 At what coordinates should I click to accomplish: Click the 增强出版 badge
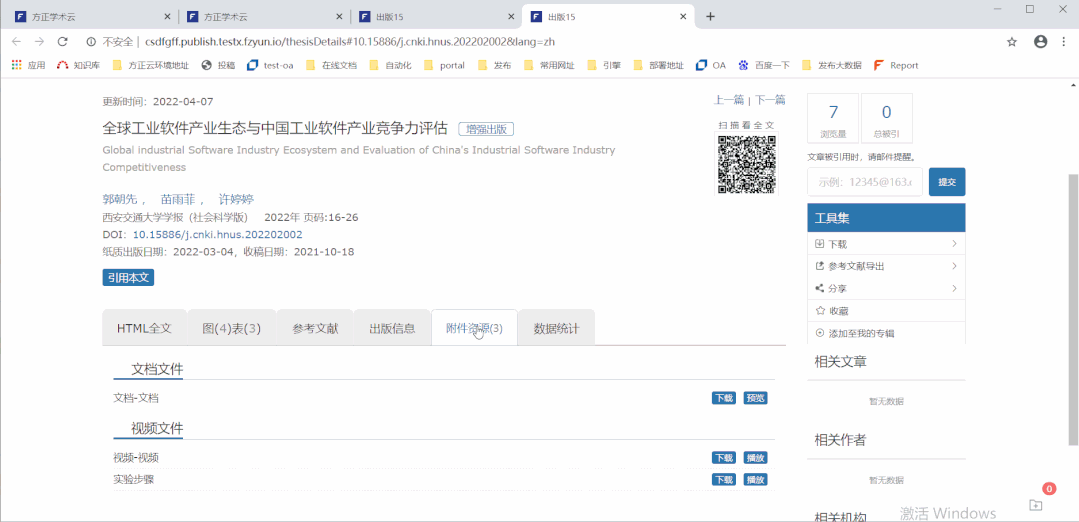(x=487, y=129)
